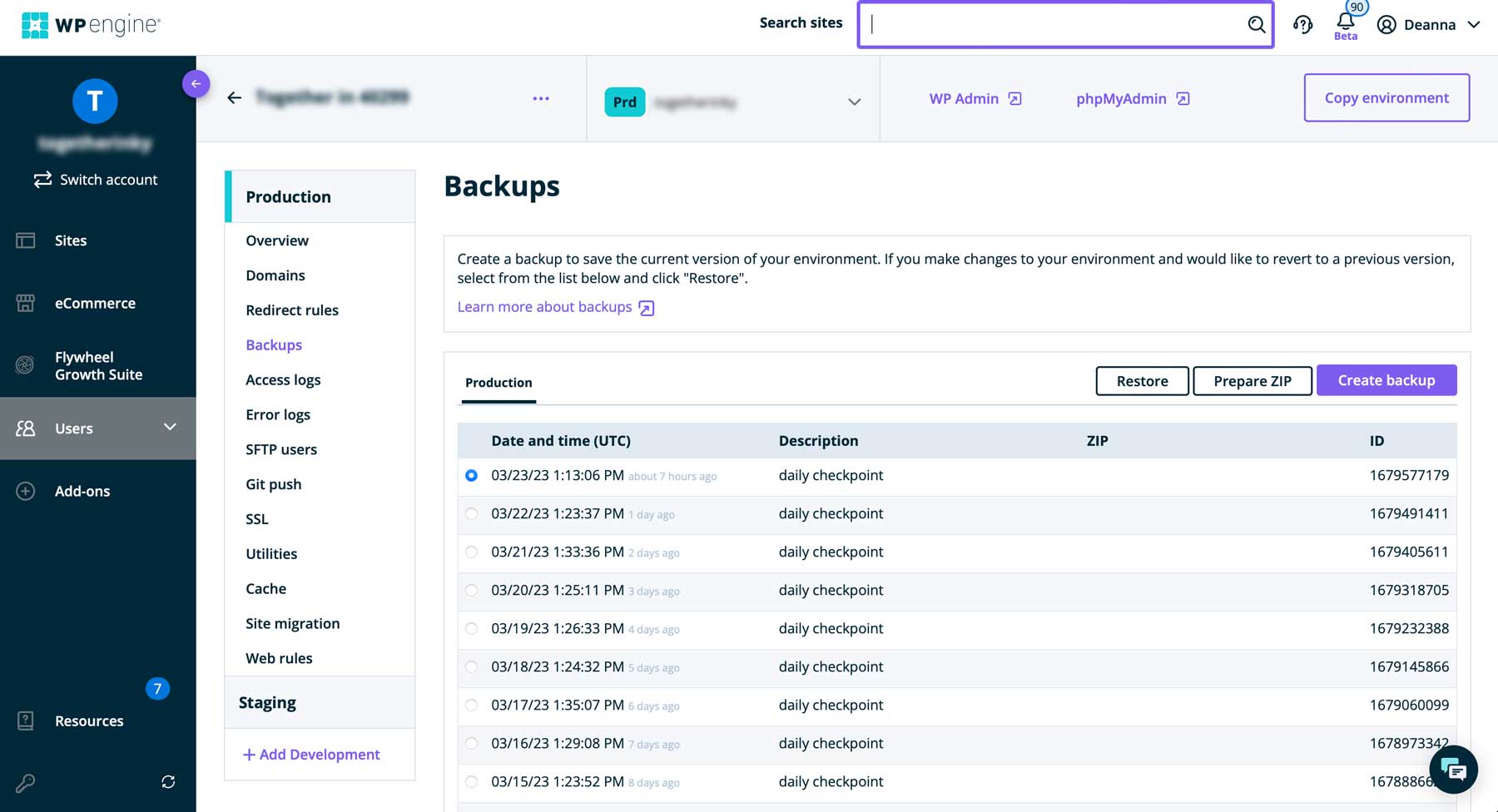Collapse the Users sidebar menu

[170, 428]
